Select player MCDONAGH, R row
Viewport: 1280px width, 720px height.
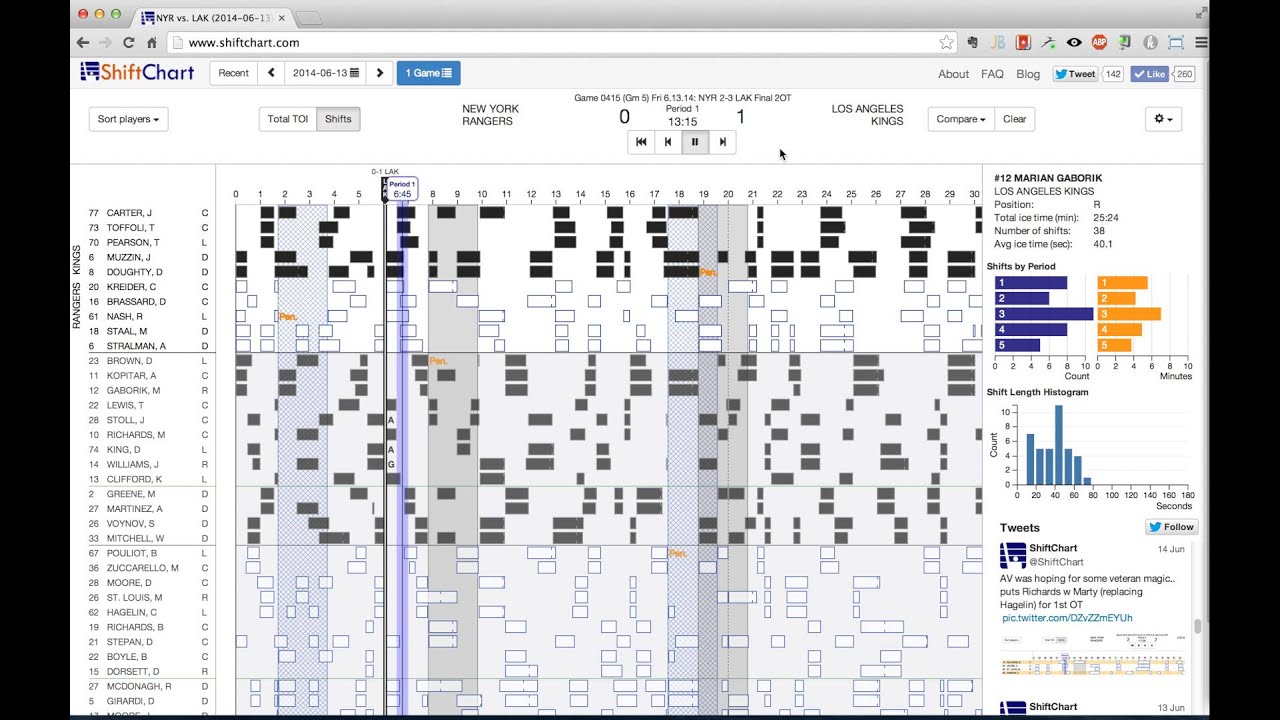(150, 686)
